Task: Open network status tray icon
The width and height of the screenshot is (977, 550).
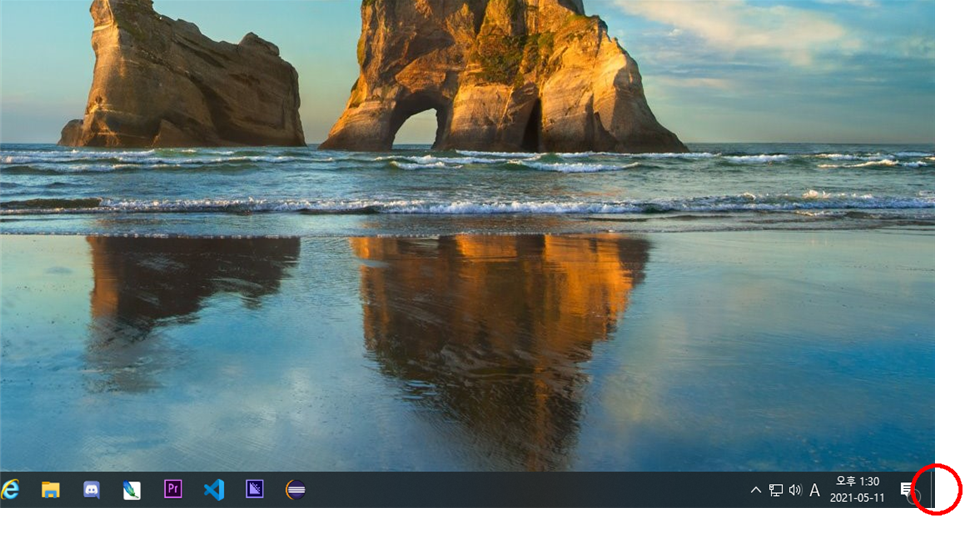Action: coord(776,490)
